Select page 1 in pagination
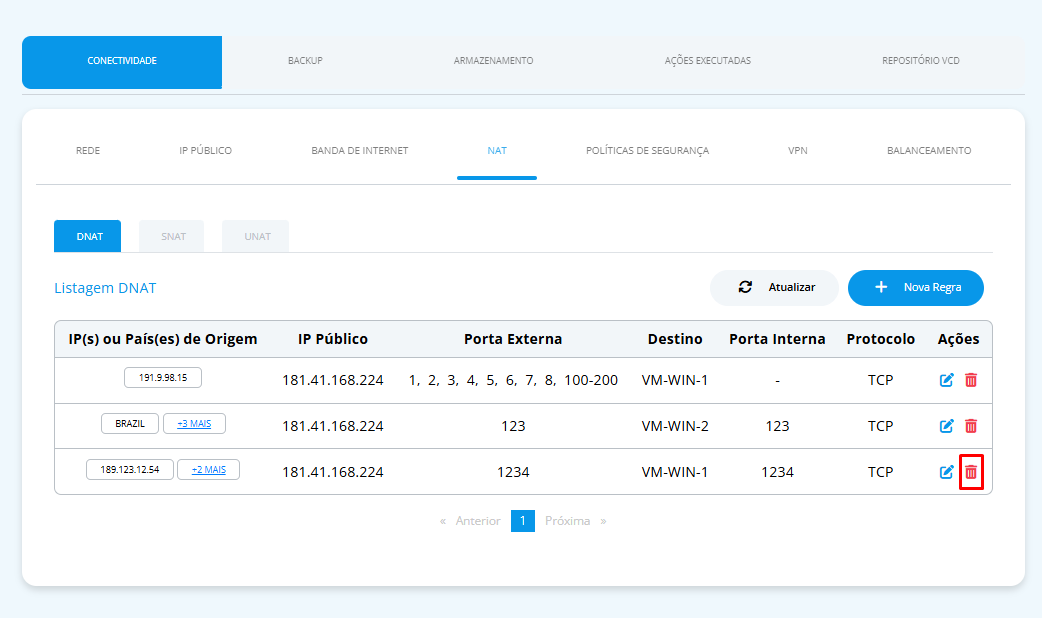 click(x=523, y=521)
